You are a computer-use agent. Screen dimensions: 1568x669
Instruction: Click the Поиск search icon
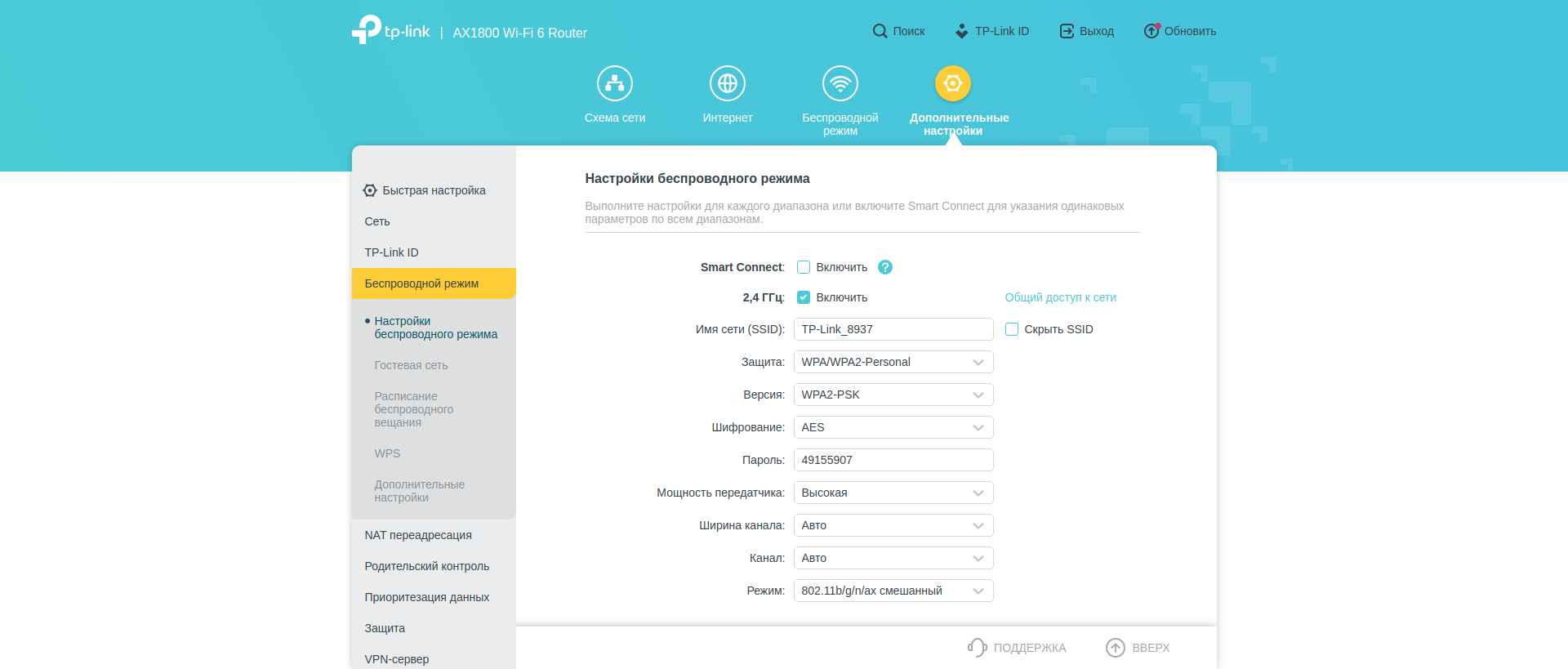point(880,31)
